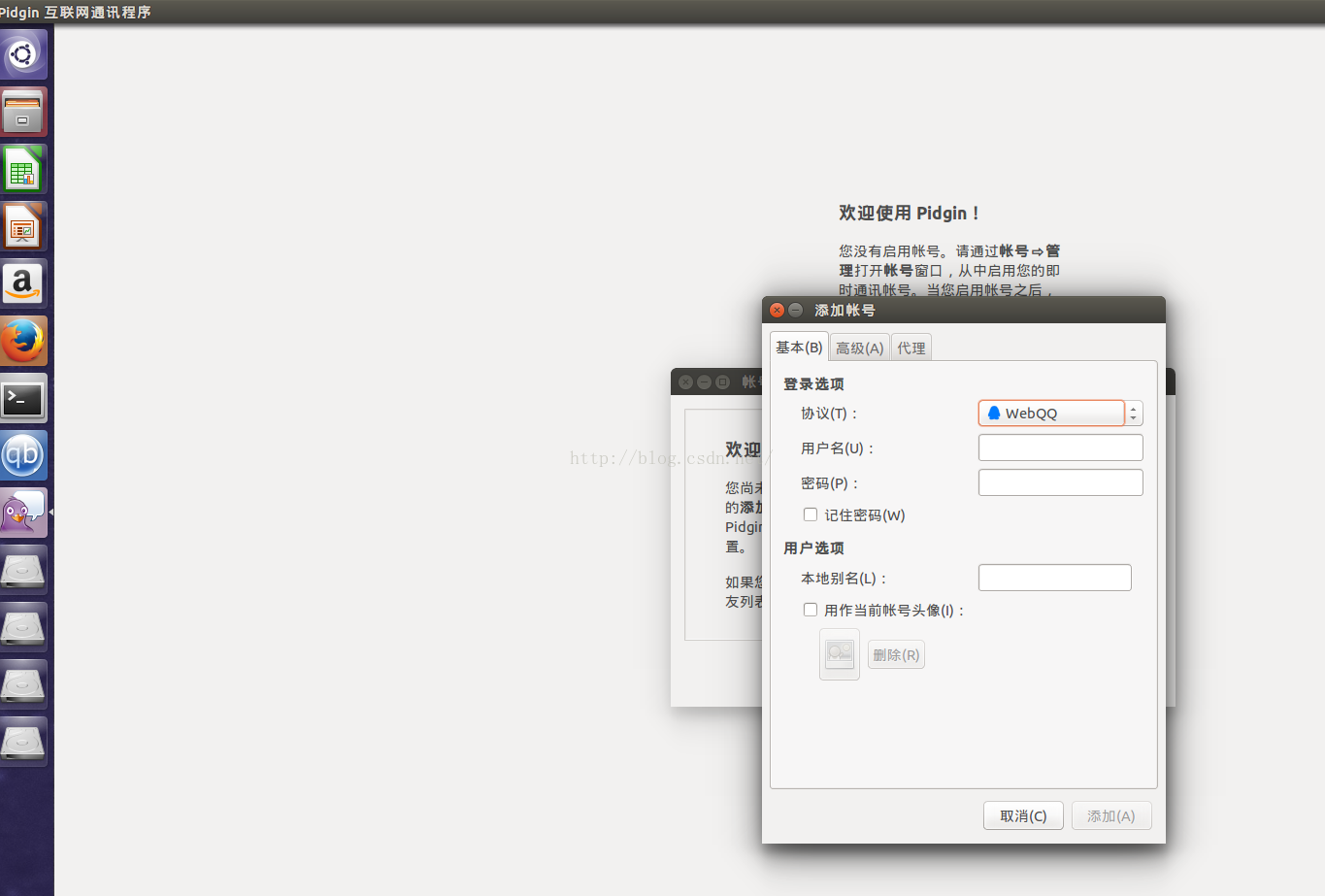Viewport: 1325px width, 896px height.
Task: Focus the 密码(P) input field
Action: [x=1060, y=482]
